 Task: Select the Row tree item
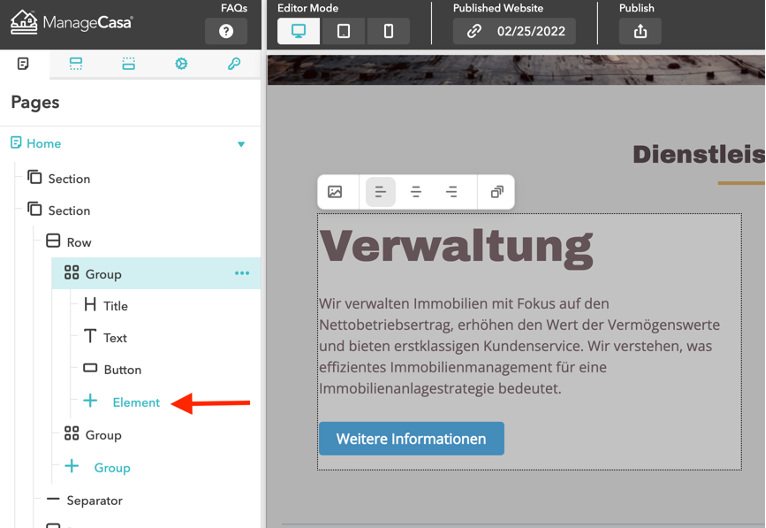[x=79, y=242]
